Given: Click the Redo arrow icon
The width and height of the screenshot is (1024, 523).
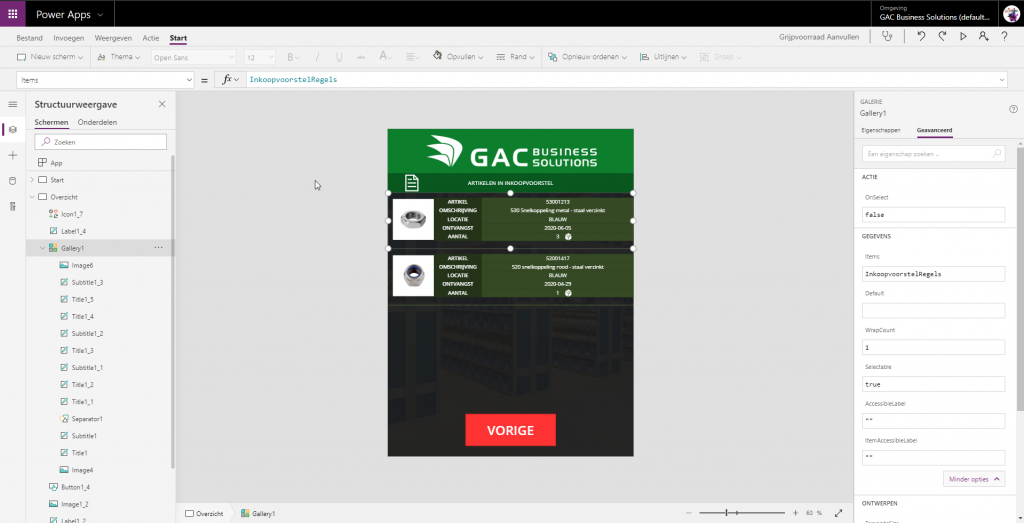Looking at the screenshot, I should click(942, 37).
